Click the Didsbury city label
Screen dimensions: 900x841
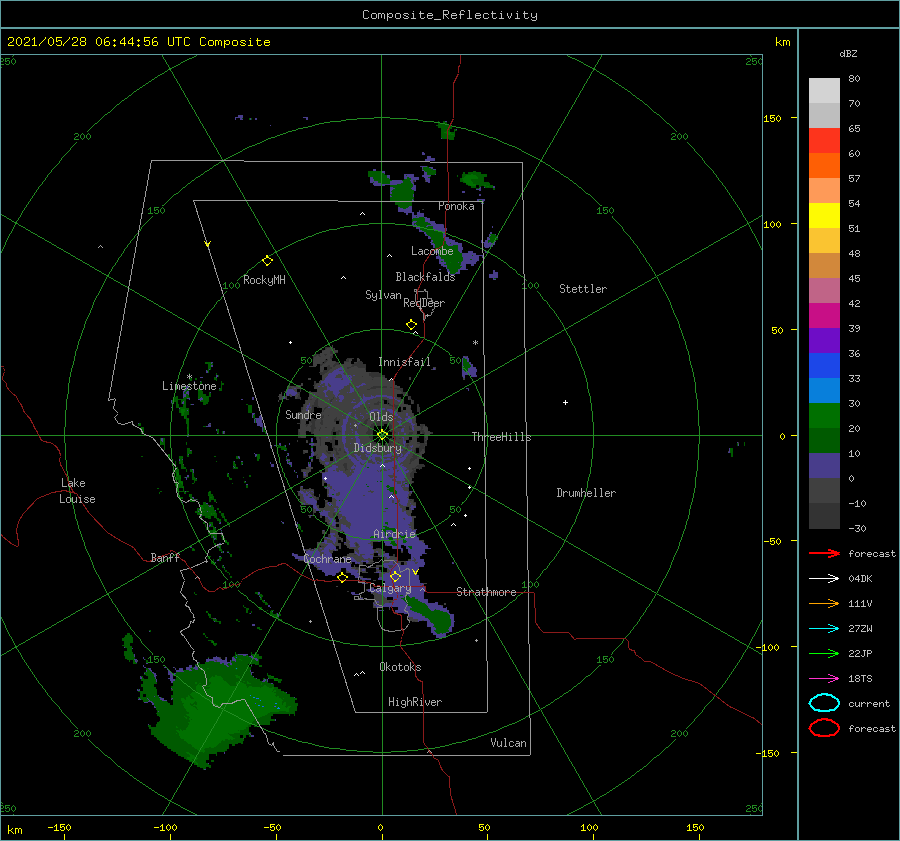pyautogui.click(x=377, y=448)
